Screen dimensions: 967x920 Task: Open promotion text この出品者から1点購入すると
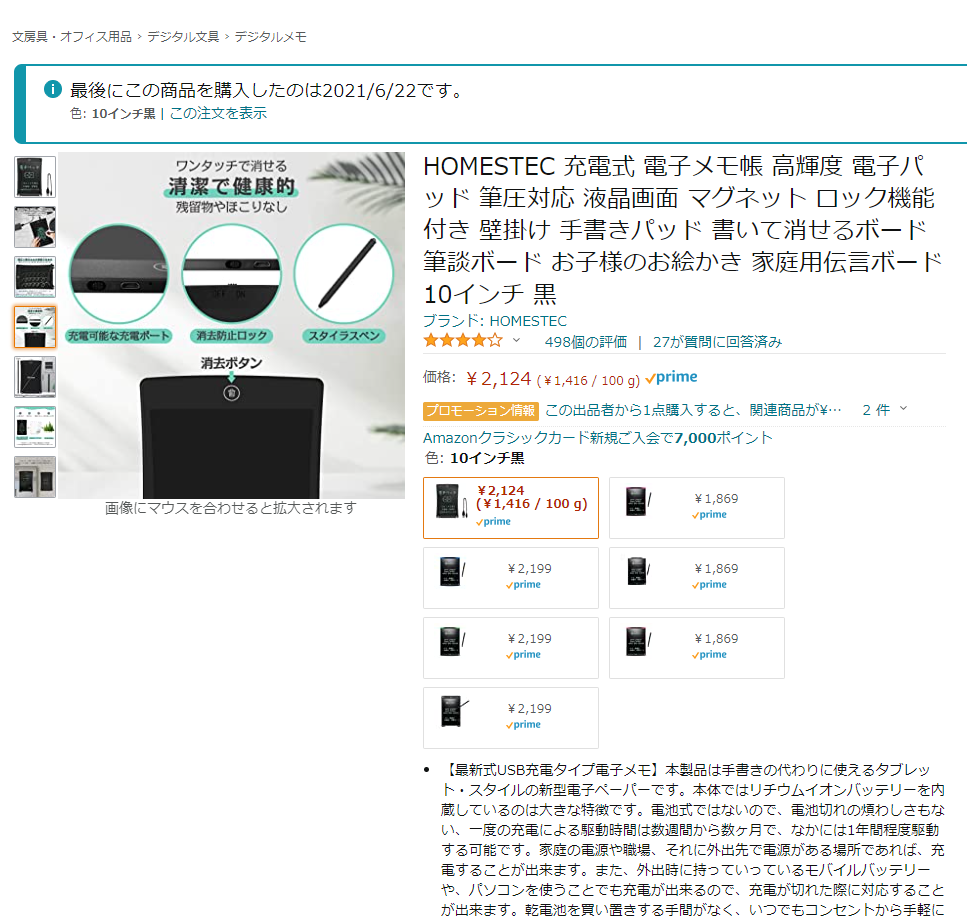[x=693, y=411]
